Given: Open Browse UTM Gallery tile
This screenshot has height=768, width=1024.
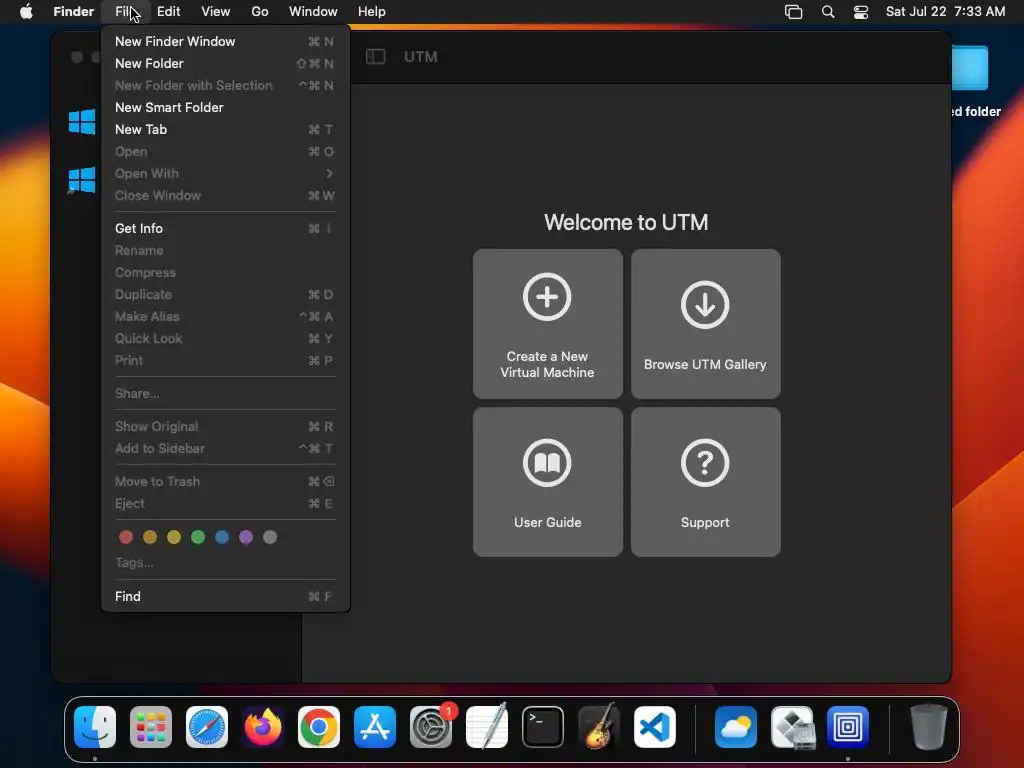Looking at the screenshot, I should click(705, 323).
